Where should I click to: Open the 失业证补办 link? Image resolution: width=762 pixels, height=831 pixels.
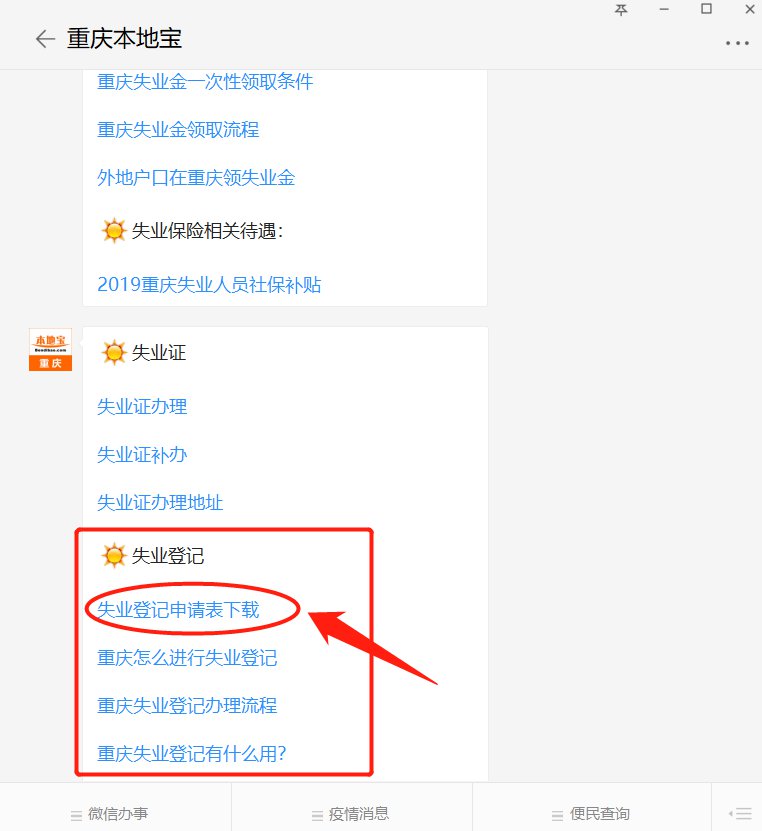tap(142, 455)
